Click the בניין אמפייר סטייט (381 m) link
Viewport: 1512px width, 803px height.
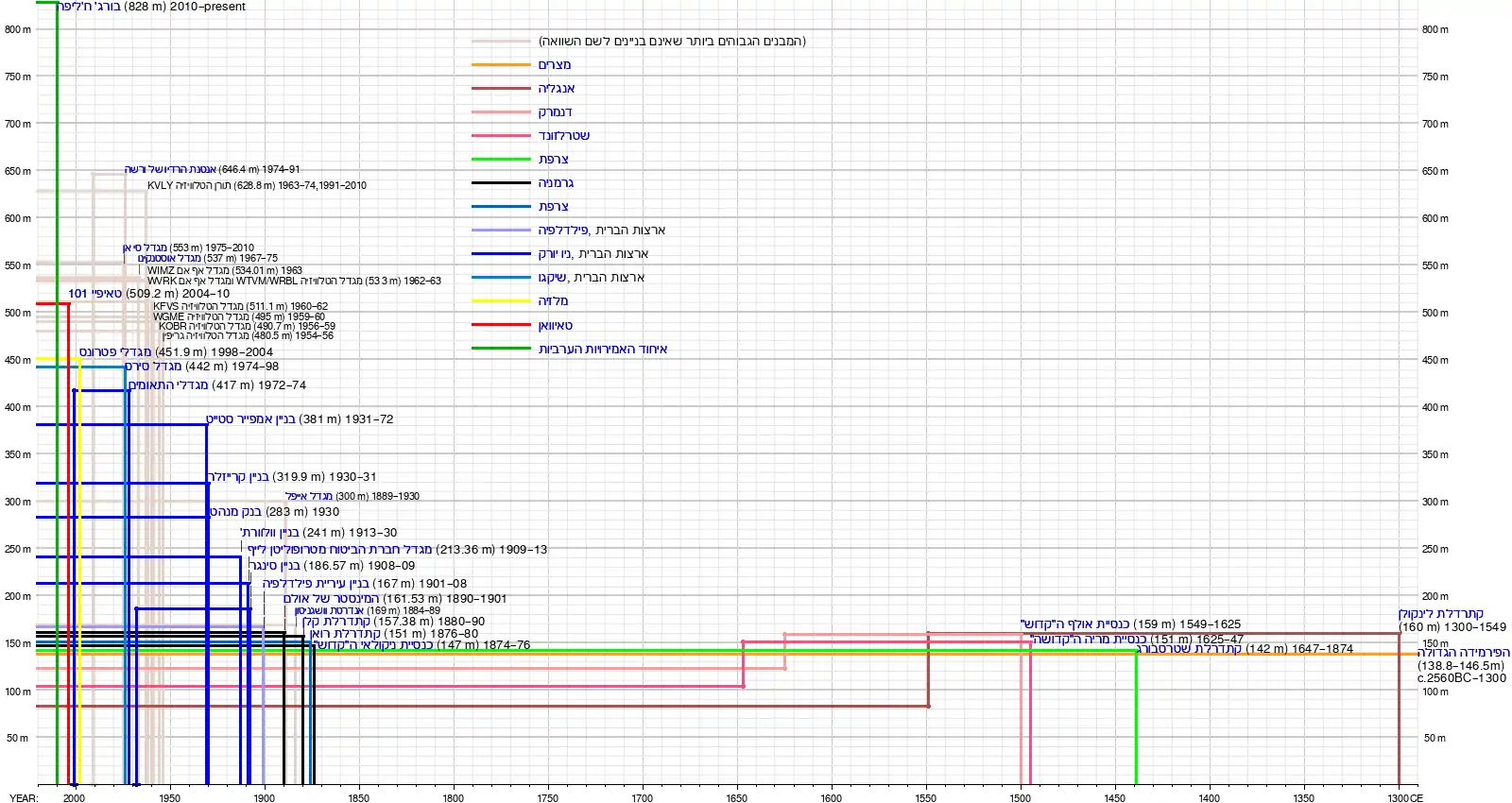pyautogui.click(x=250, y=419)
